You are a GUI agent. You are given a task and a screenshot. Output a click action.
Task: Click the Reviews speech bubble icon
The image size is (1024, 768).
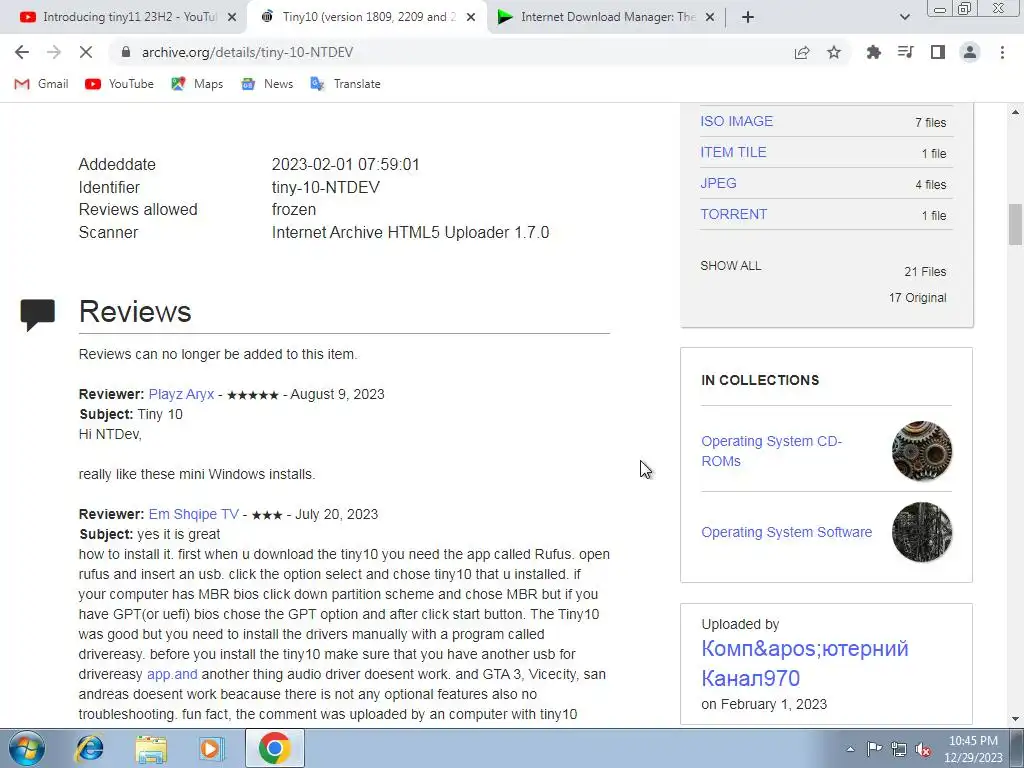coord(37,315)
